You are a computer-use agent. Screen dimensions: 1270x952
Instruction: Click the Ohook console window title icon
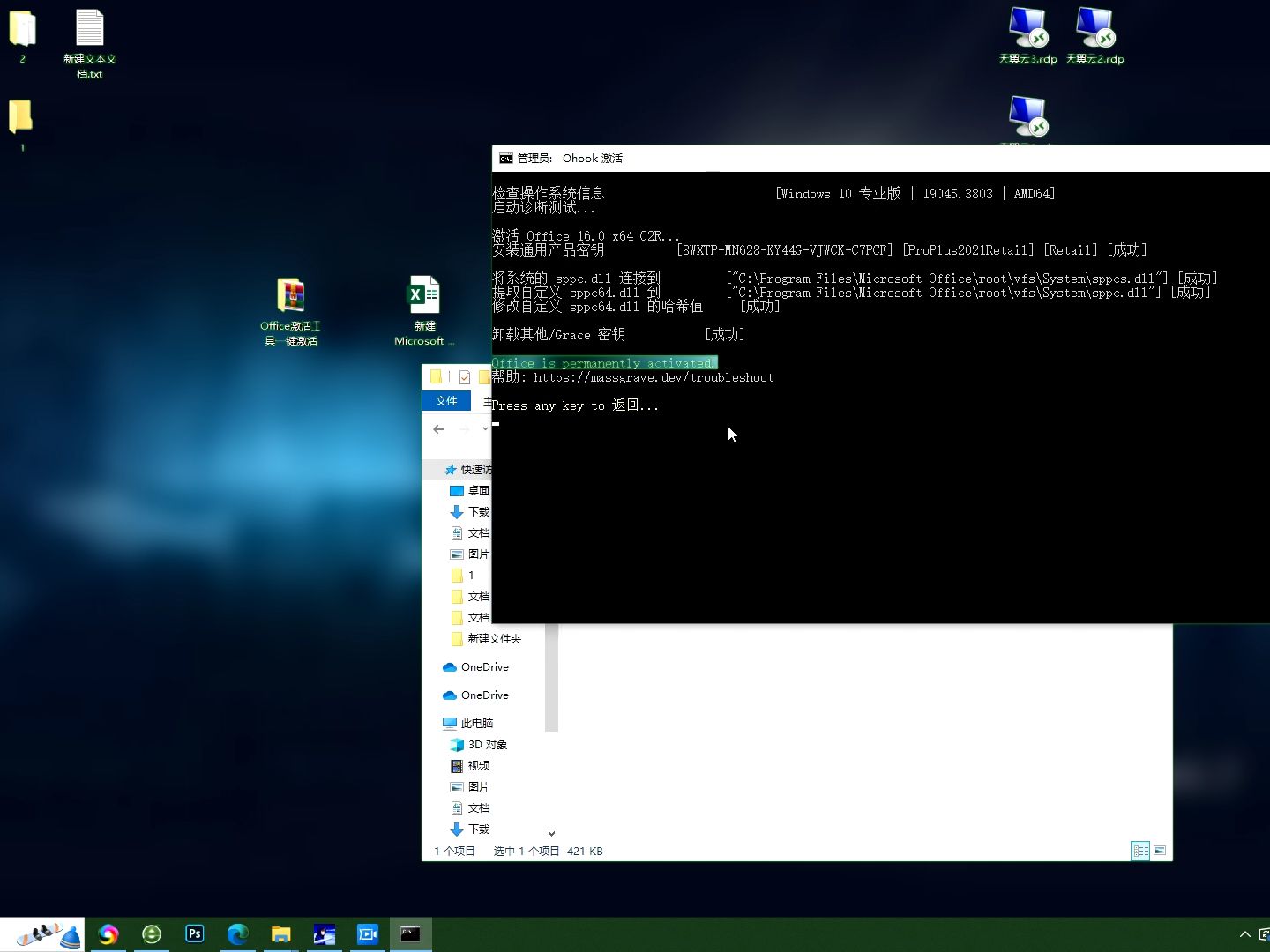(506, 159)
